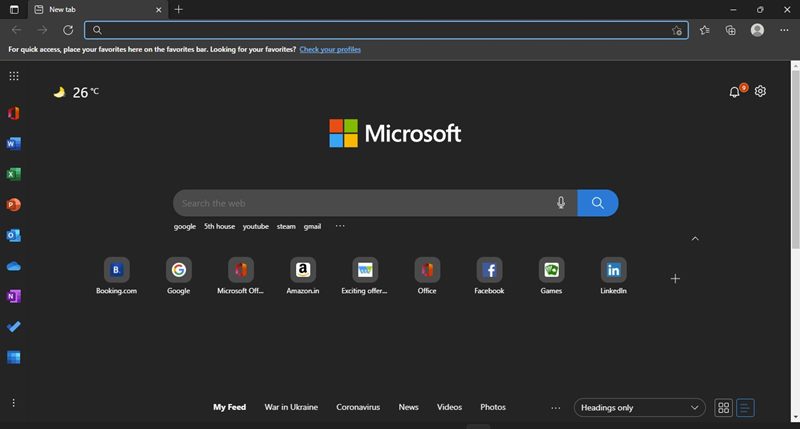Reload the page with refresh button
The height and width of the screenshot is (429, 800).
[68, 30]
